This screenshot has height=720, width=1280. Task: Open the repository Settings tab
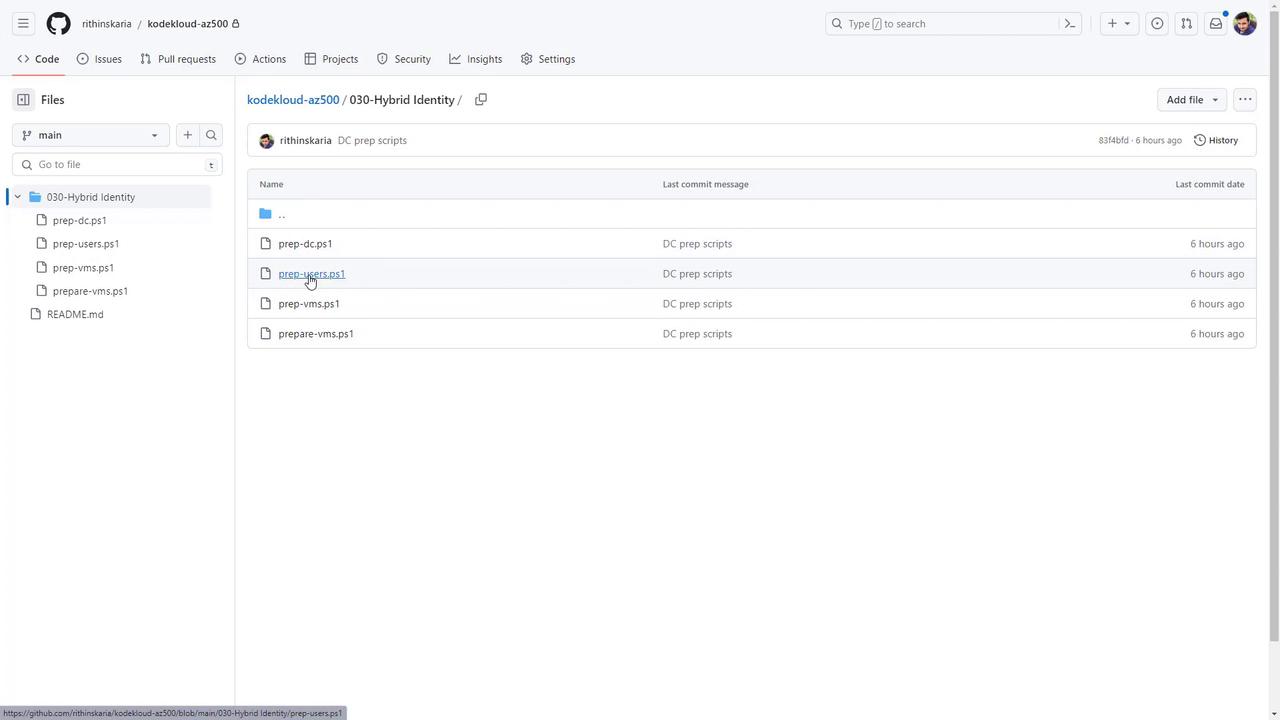[548, 59]
